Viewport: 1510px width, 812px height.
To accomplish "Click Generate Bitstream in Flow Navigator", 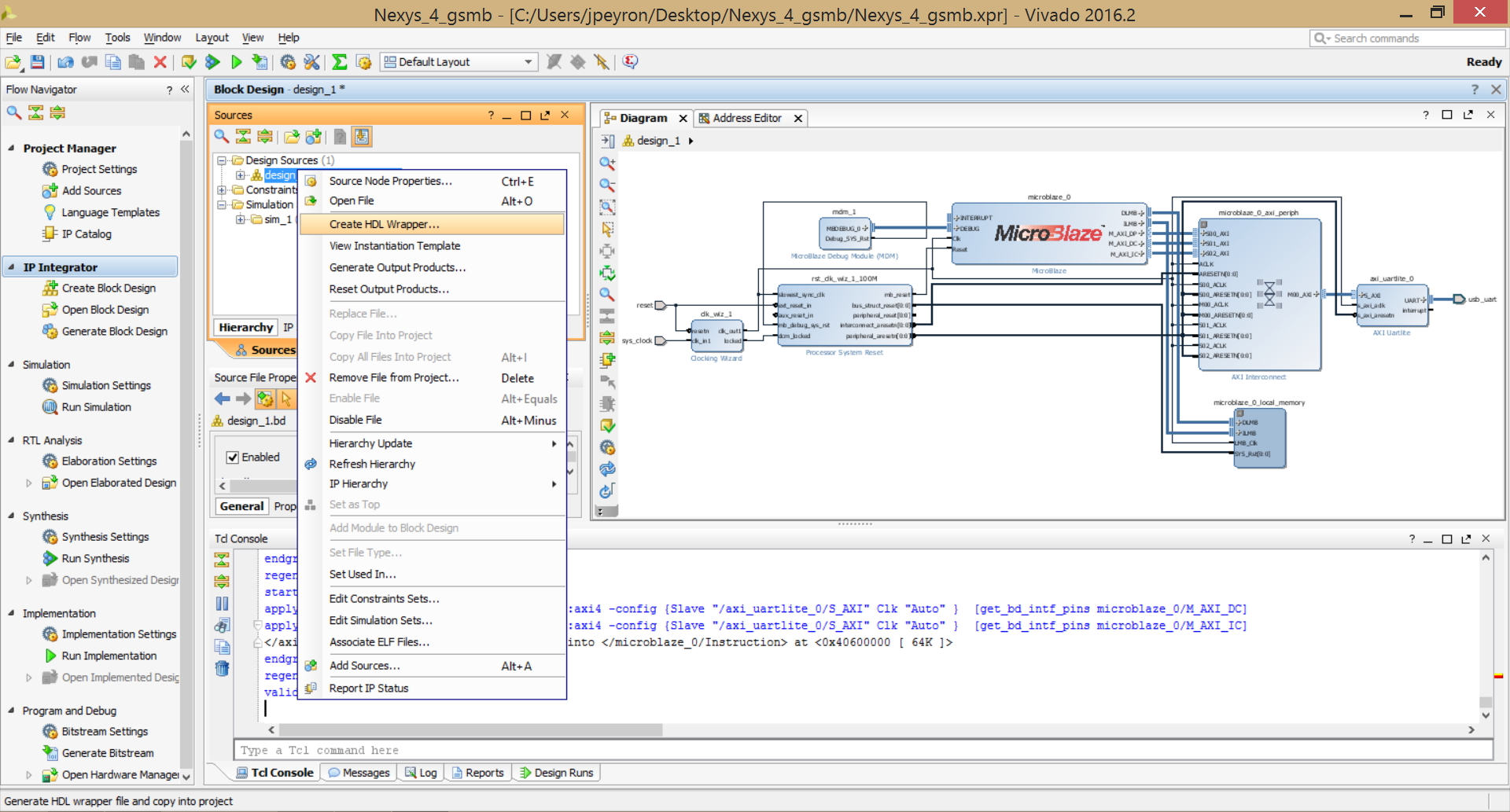I will 108,753.
